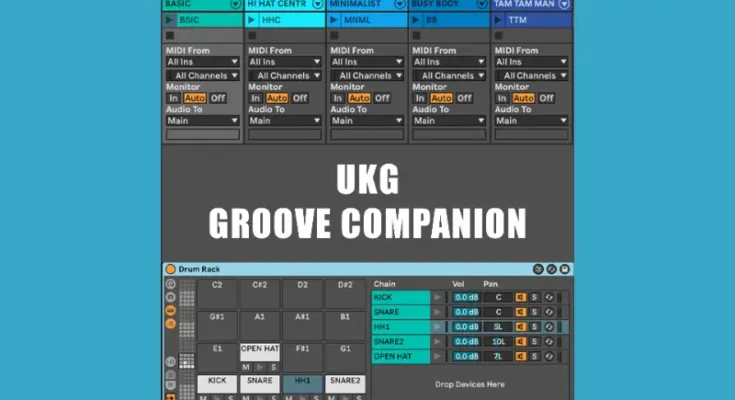Image resolution: width=735 pixels, height=400 pixels.
Task: Toggle the Drum Rack device activator circle
Action: coord(170,269)
